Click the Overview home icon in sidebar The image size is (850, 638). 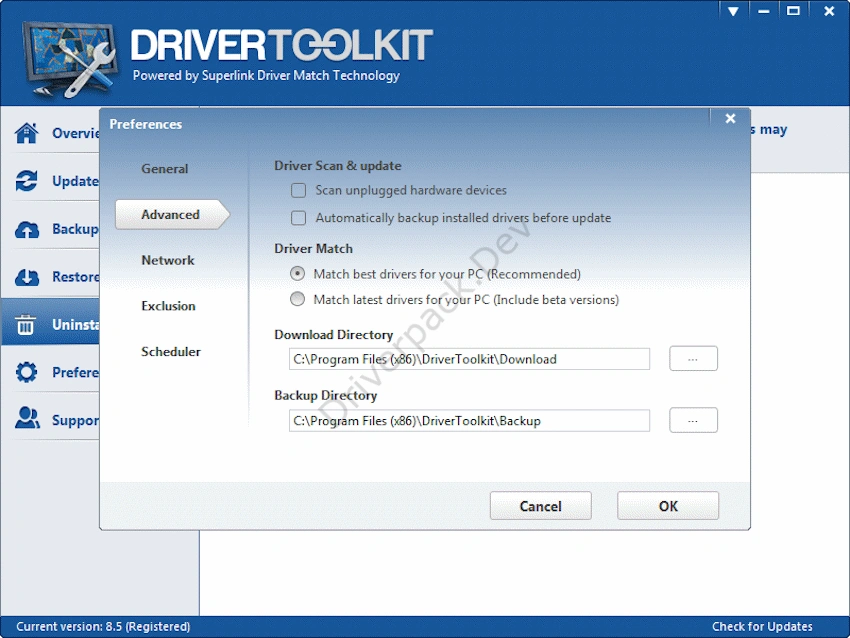tap(27, 133)
